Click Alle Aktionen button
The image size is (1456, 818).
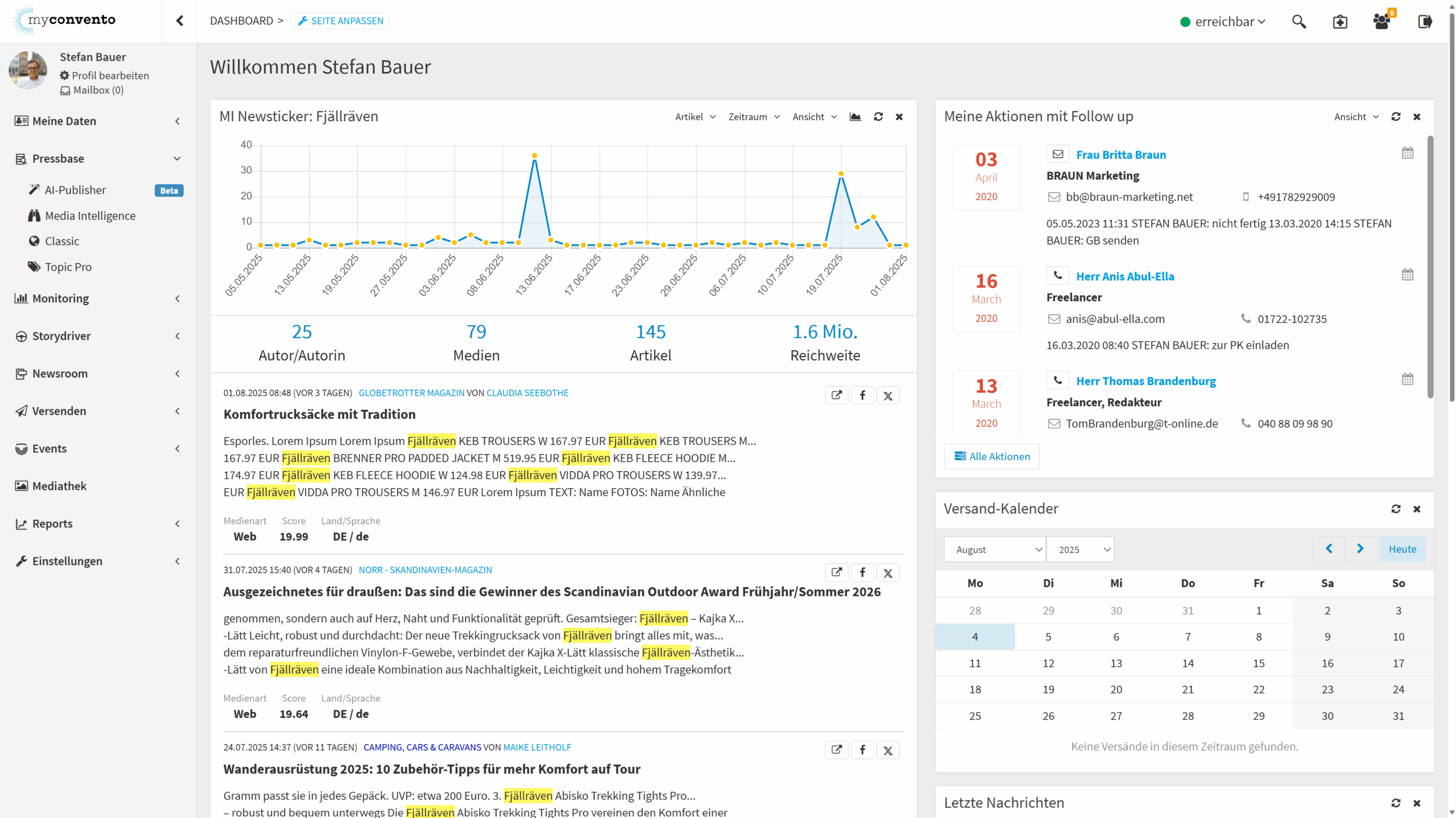click(x=991, y=456)
